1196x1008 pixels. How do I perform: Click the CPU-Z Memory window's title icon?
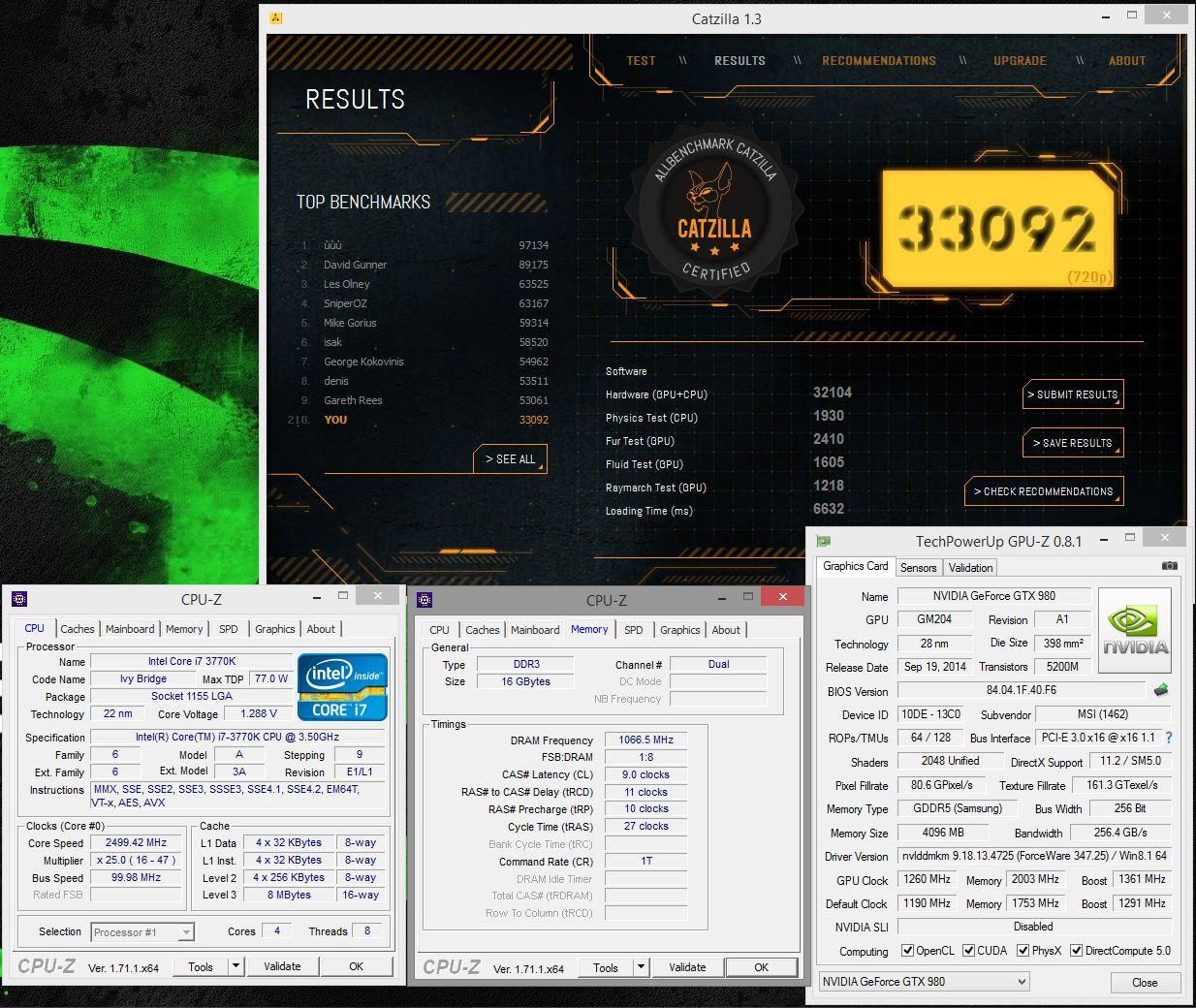(x=425, y=600)
